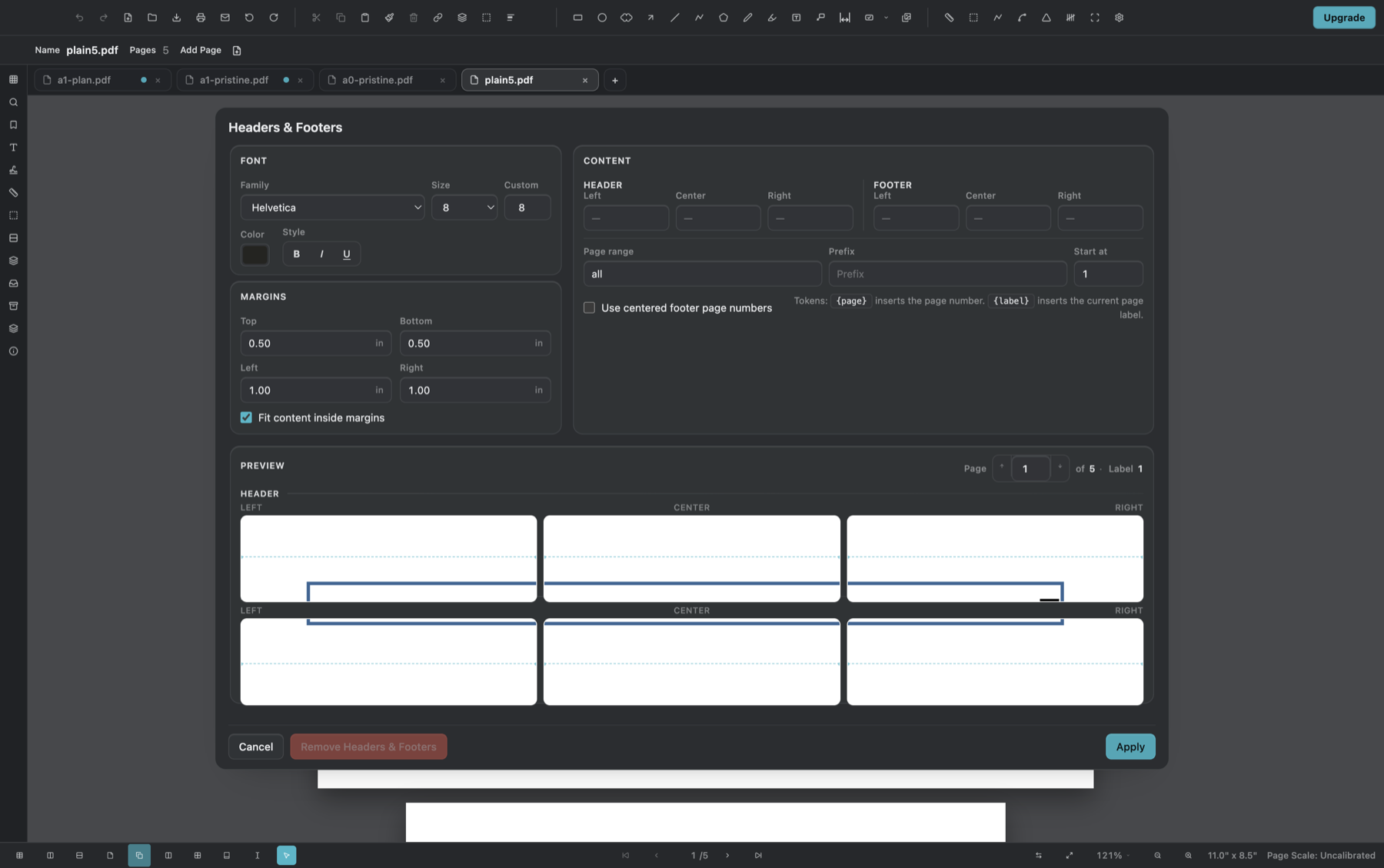Viewport: 1384px width, 868px height.
Task: Click the zoom out magnifier in status bar
Action: (x=1158, y=856)
